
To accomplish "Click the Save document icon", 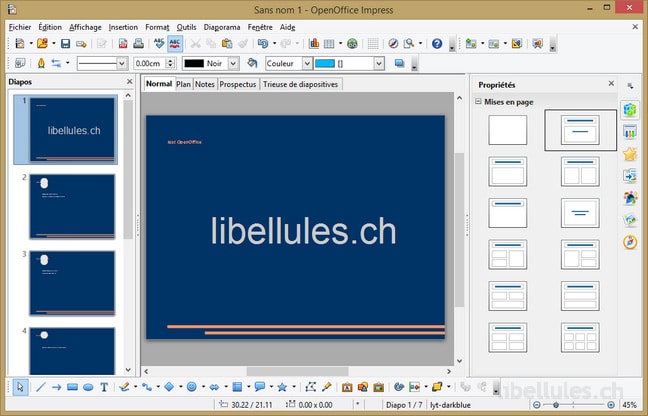I will pyautogui.click(x=65, y=43).
